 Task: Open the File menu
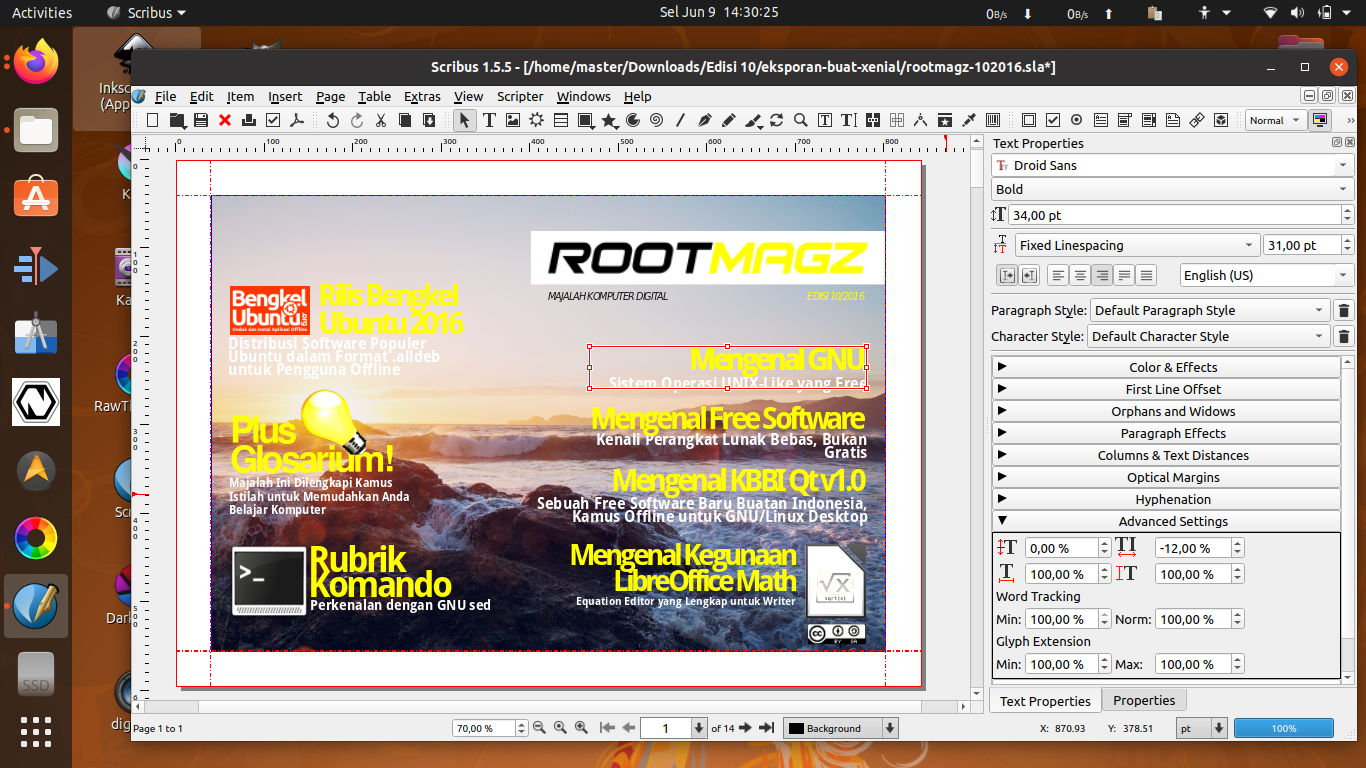[x=165, y=96]
